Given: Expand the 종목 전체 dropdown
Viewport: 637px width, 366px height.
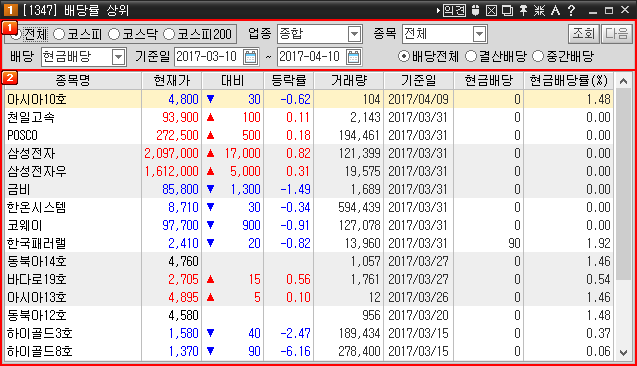Looking at the screenshot, I should [x=479, y=34].
